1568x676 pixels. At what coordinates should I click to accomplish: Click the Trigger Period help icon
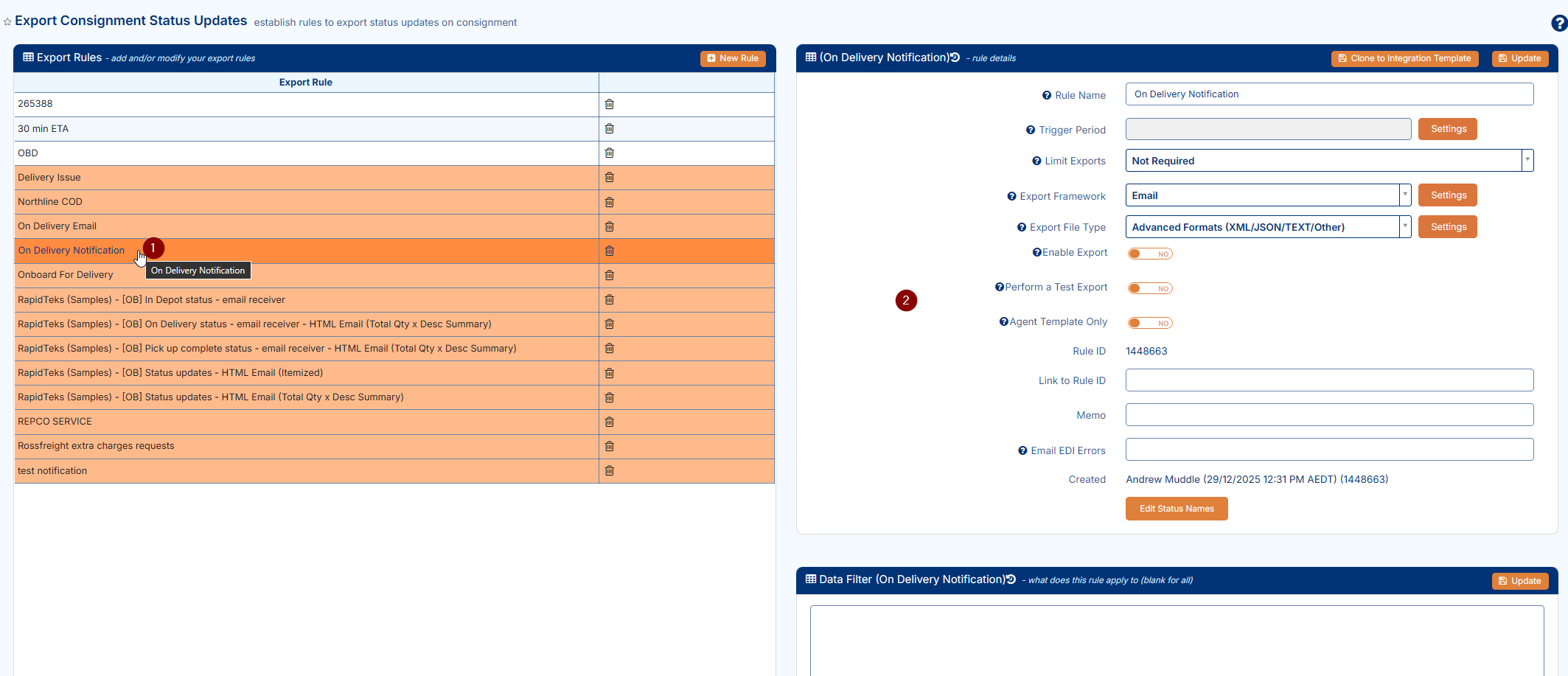coord(1030,130)
